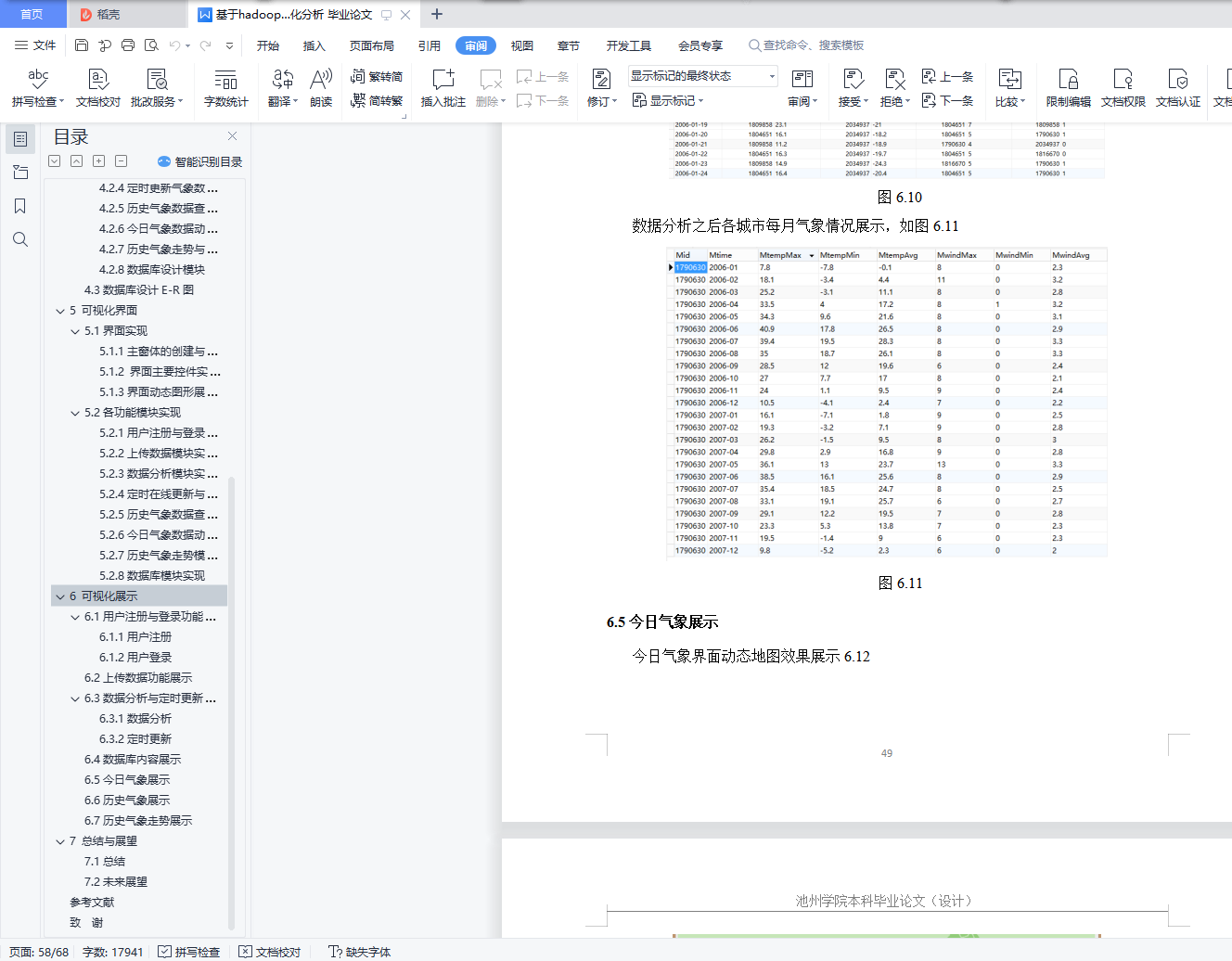Switch to the 开始 ribbon tab
This screenshot has width=1232, height=961.
(x=268, y=45)
